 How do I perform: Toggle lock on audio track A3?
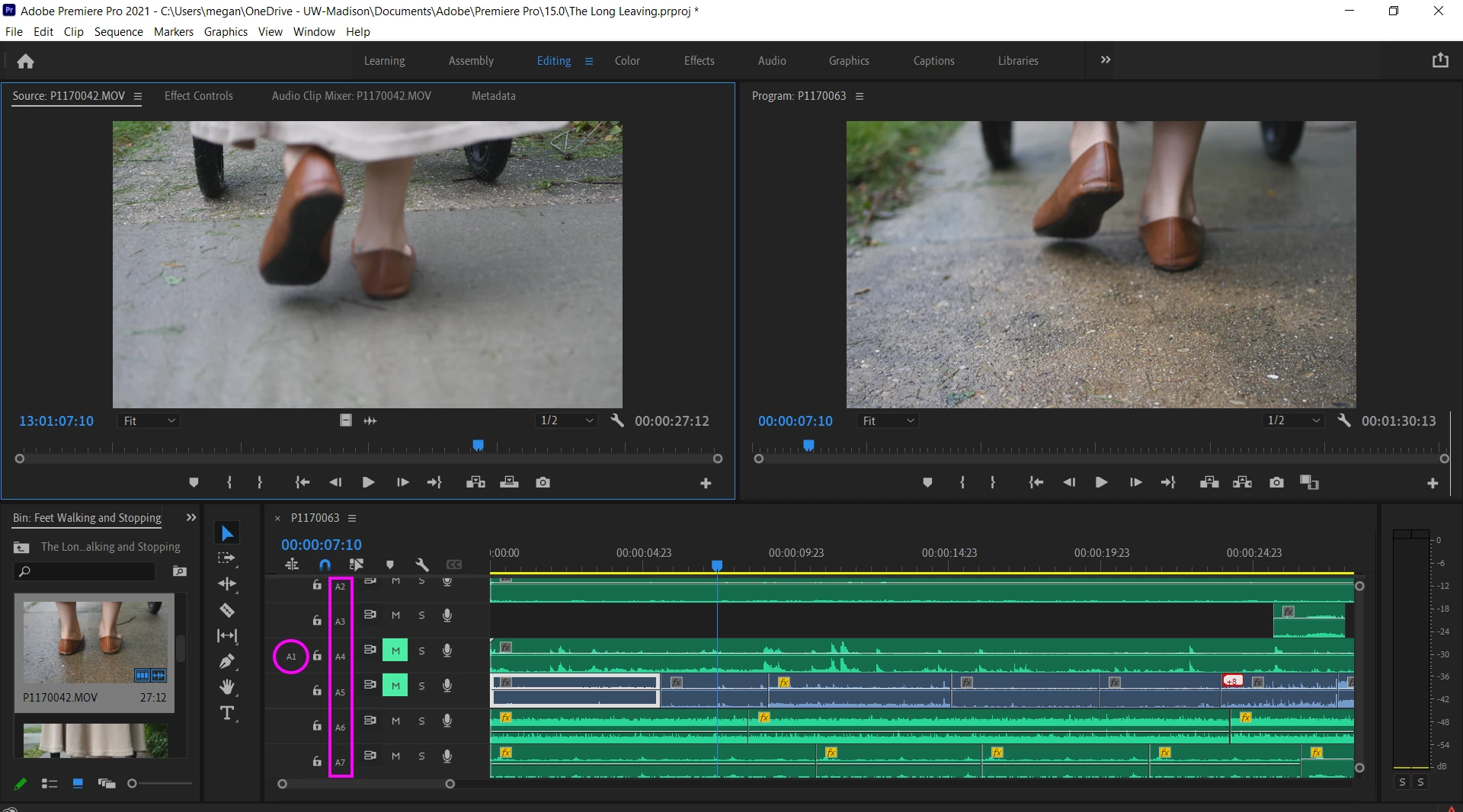tap(317, 620)
